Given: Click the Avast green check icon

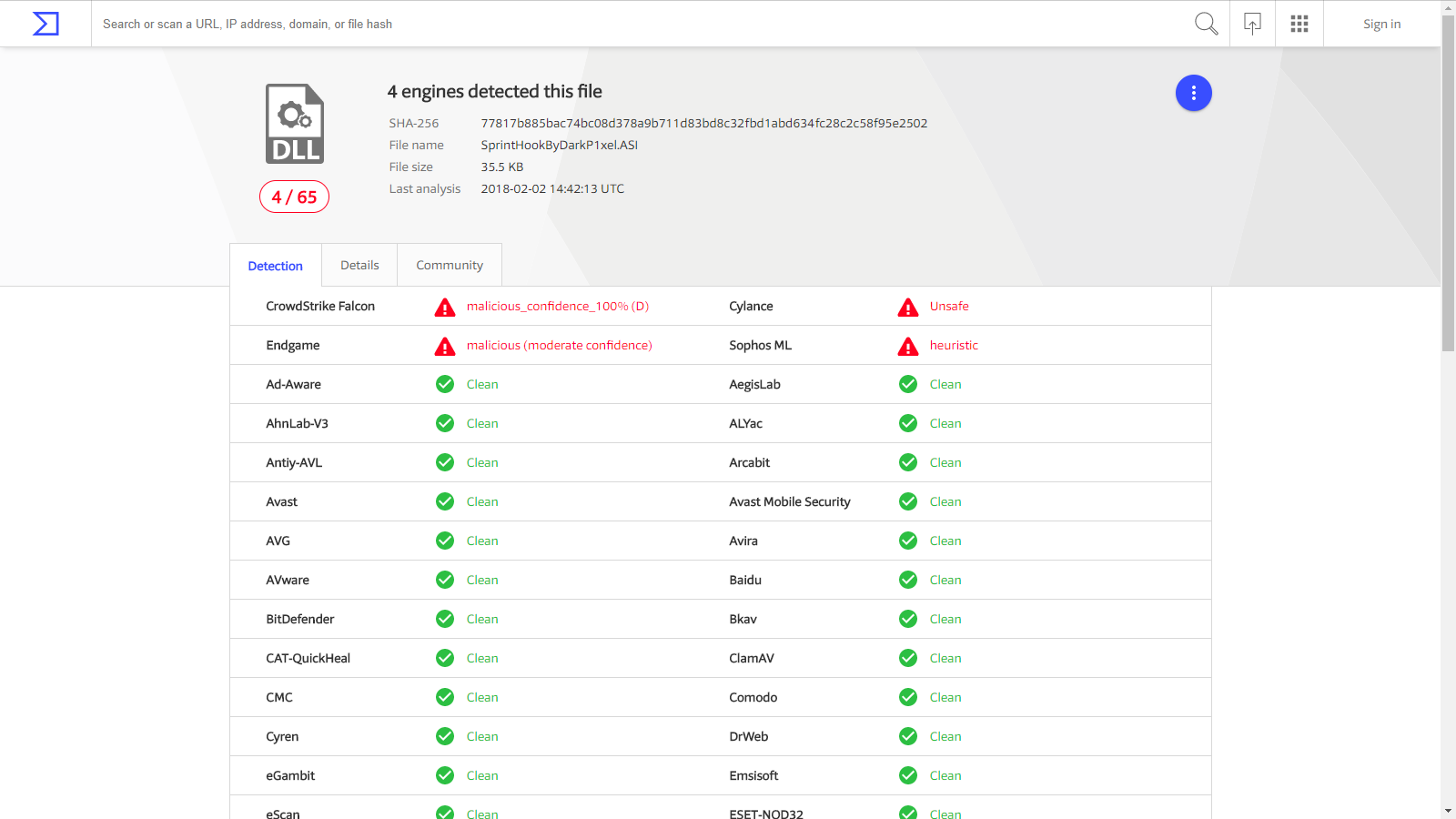Looking at the screenshot, I should click(445, 501).
